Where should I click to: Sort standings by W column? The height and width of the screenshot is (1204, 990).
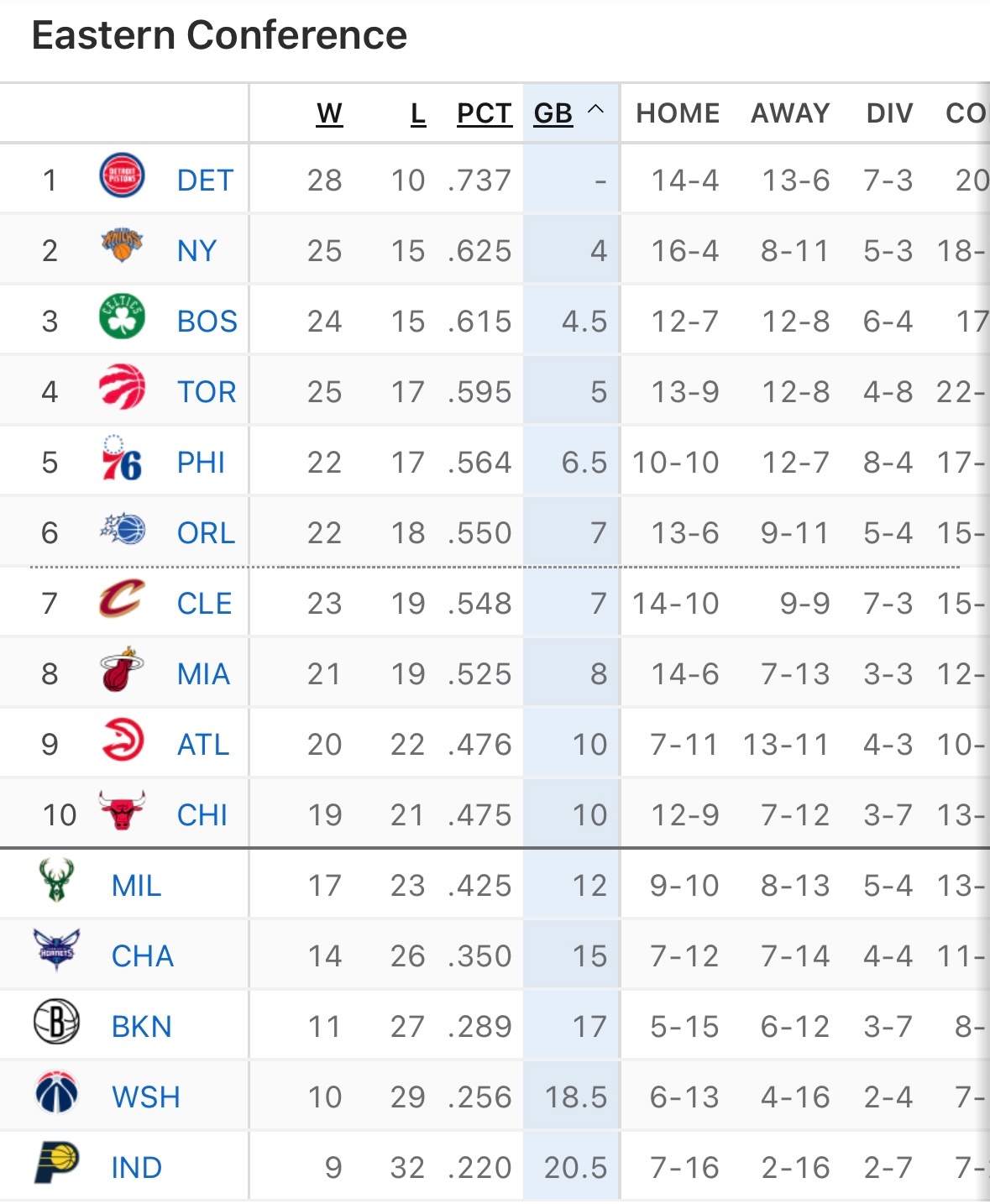[329, 113]
